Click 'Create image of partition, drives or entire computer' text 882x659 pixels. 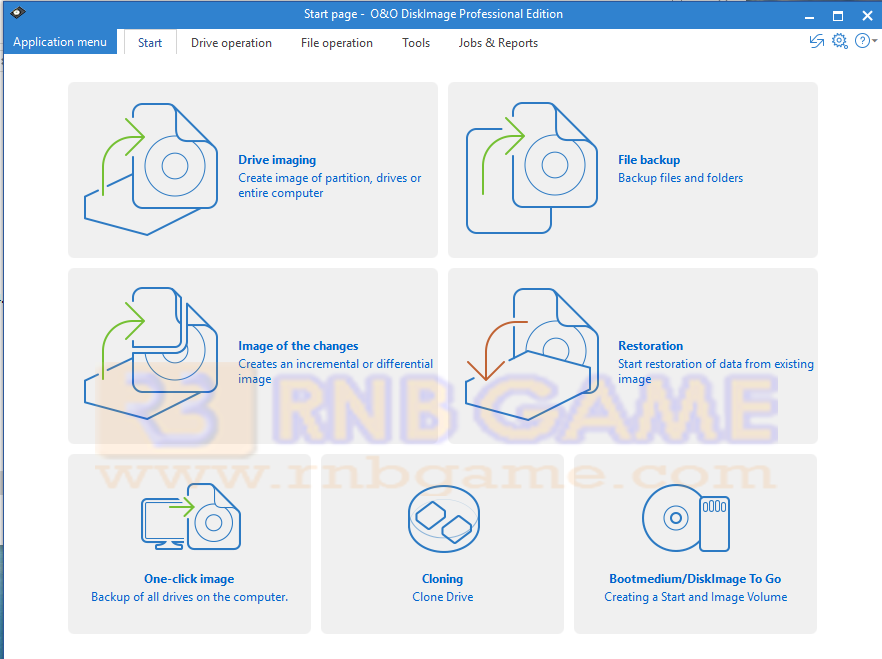pos(330,185)
